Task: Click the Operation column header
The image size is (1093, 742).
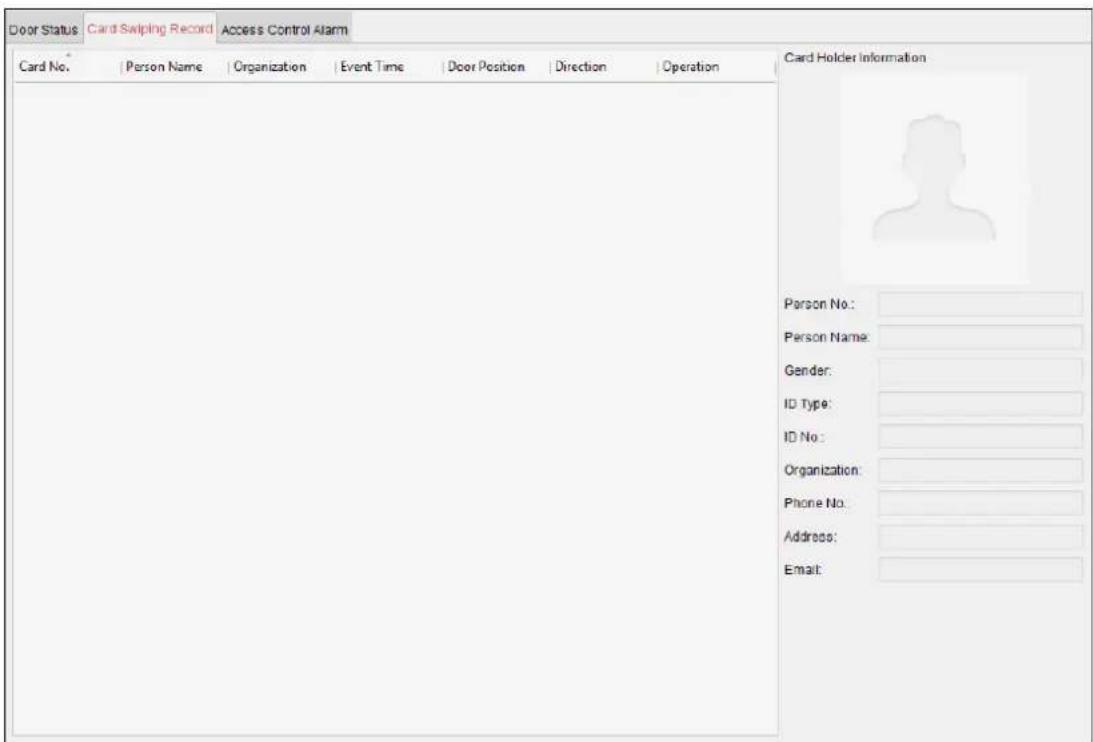Action: (716, 67)
